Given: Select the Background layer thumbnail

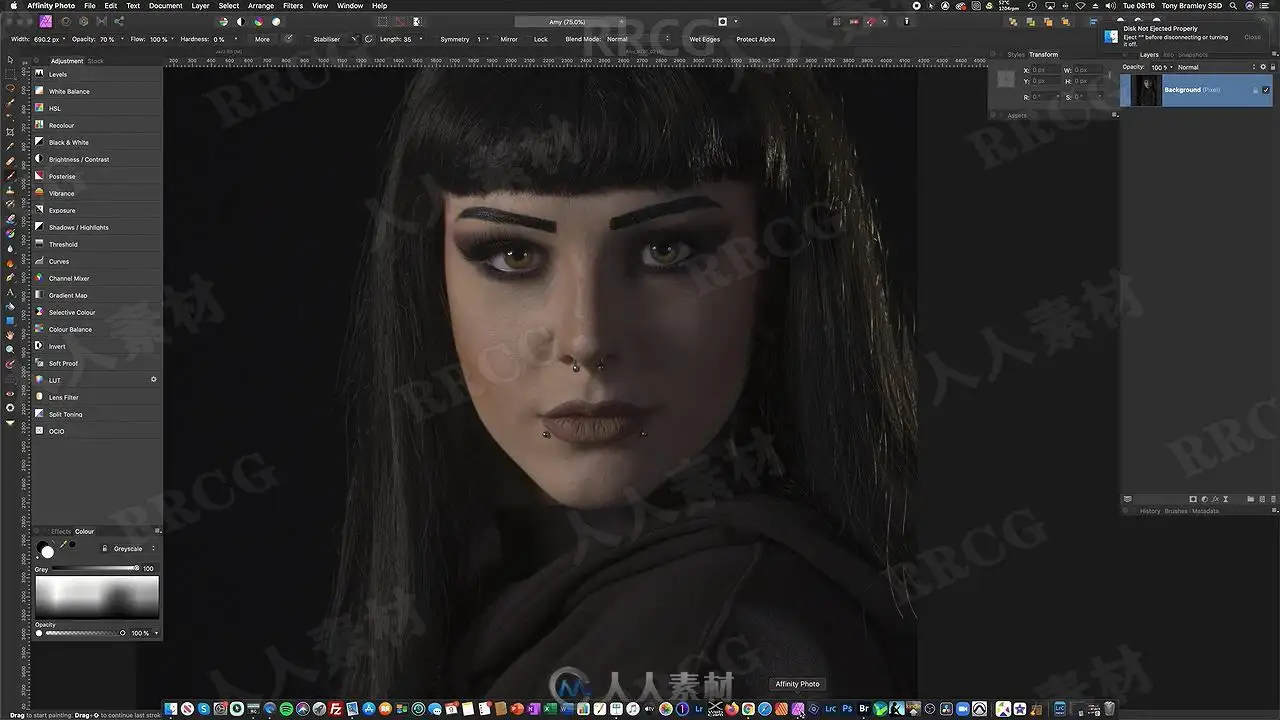Looking at the screenshot, I should 1146,90.
